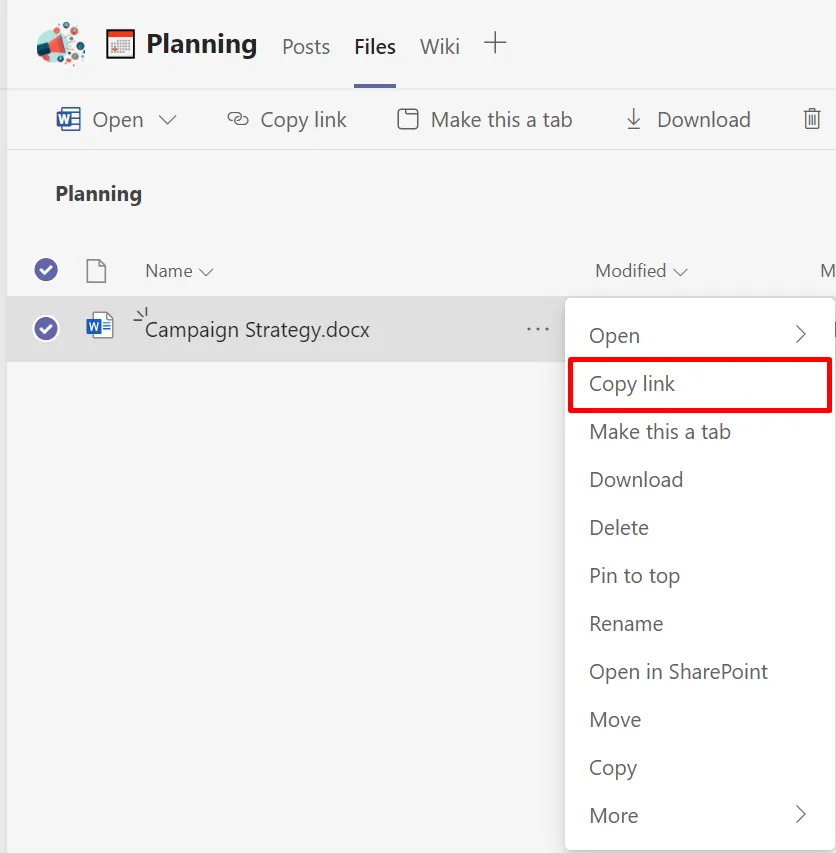Select Copy from the context menu

(x=699, y=768)
